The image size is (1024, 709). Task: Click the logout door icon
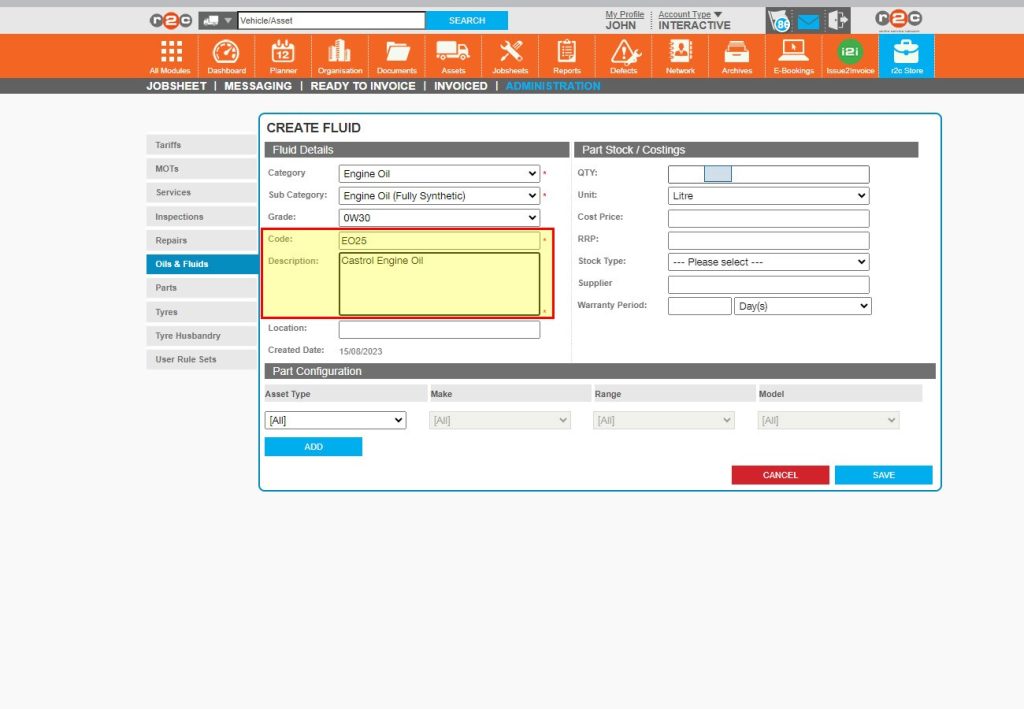coord(838,20)
